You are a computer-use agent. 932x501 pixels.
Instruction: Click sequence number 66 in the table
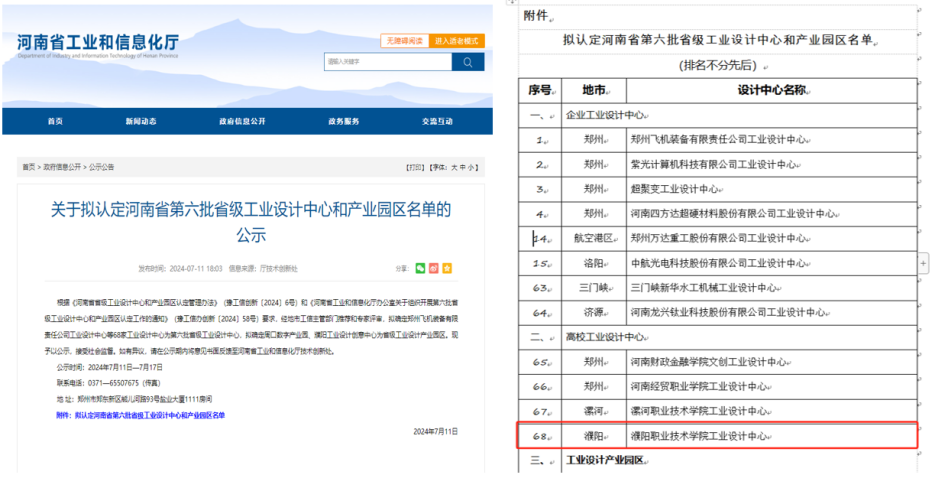coord(540,387)
